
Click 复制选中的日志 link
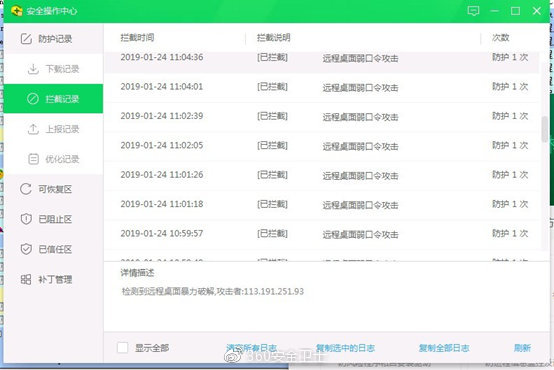pos(345,348)
